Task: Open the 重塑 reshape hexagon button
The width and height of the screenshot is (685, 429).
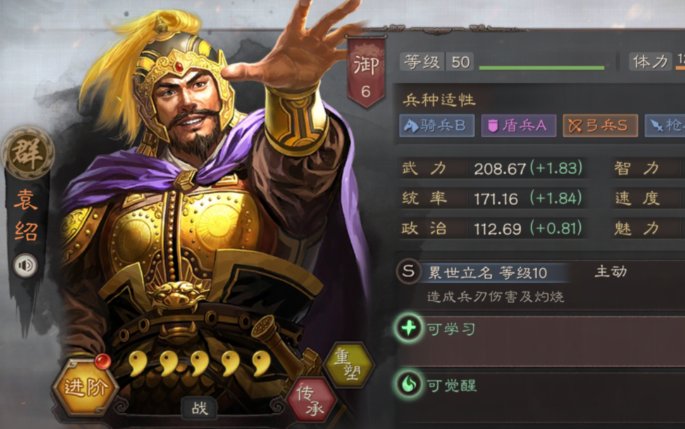Action: (349, 365)
